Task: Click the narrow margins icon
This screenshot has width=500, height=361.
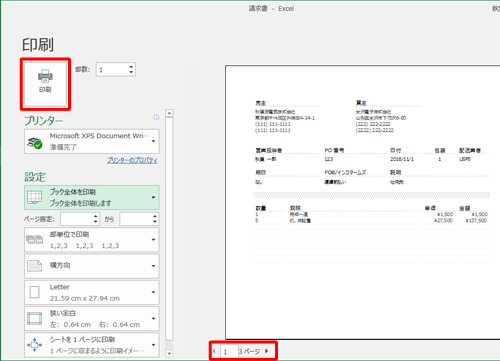Action: pos(35,318)
